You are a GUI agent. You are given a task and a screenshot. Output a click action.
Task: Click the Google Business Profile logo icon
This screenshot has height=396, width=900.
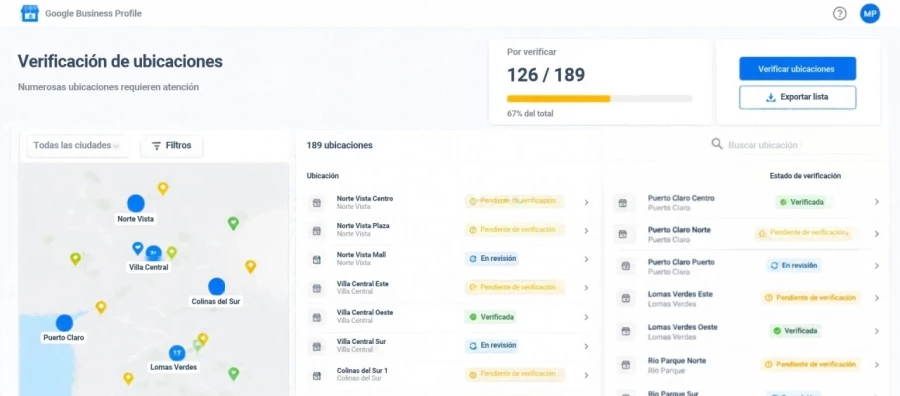(x=29, y=13)
